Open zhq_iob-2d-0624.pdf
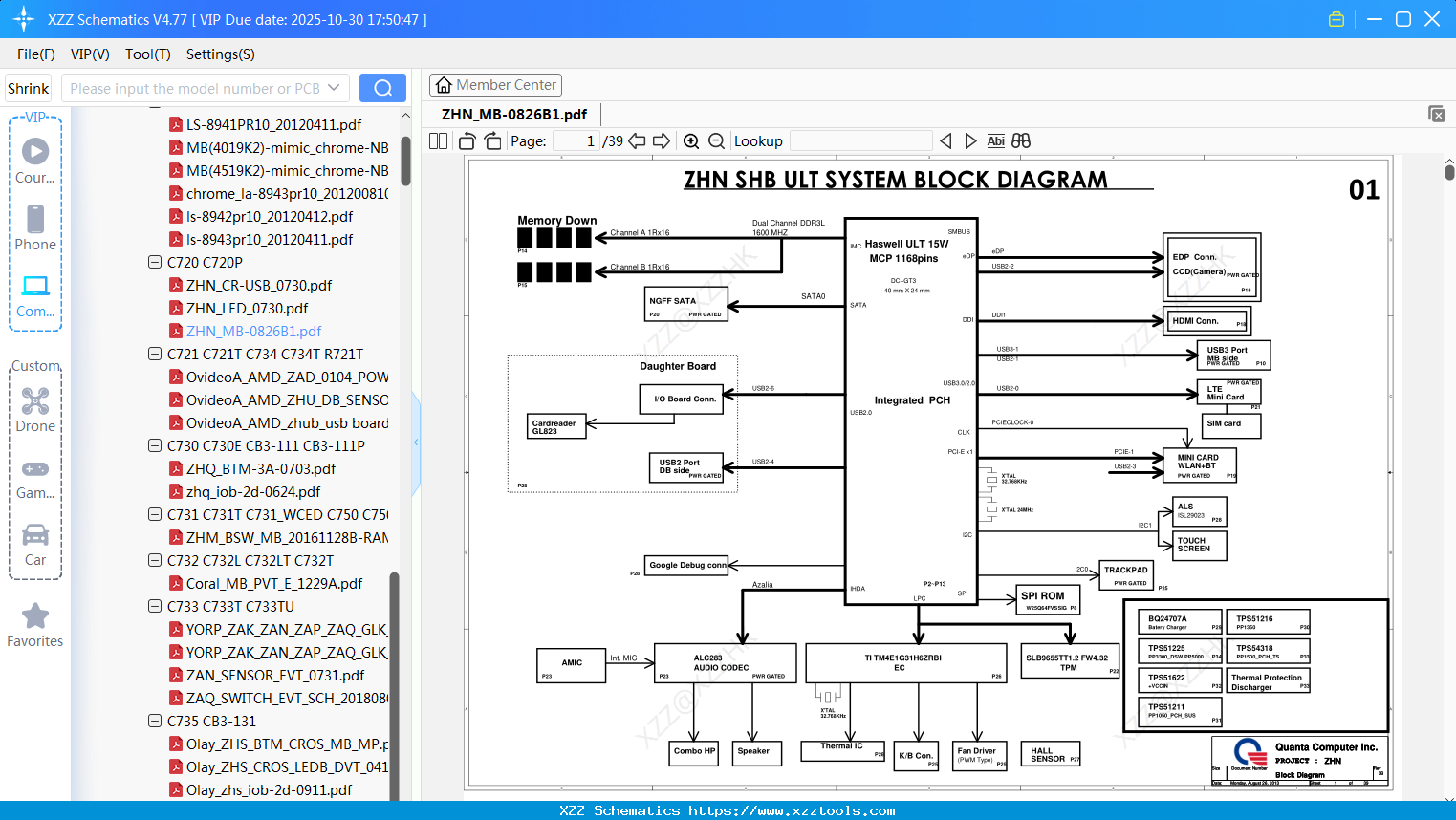The width and height of the screenshot is (1456, 820). pyautogui.click(x=253, y=491)
